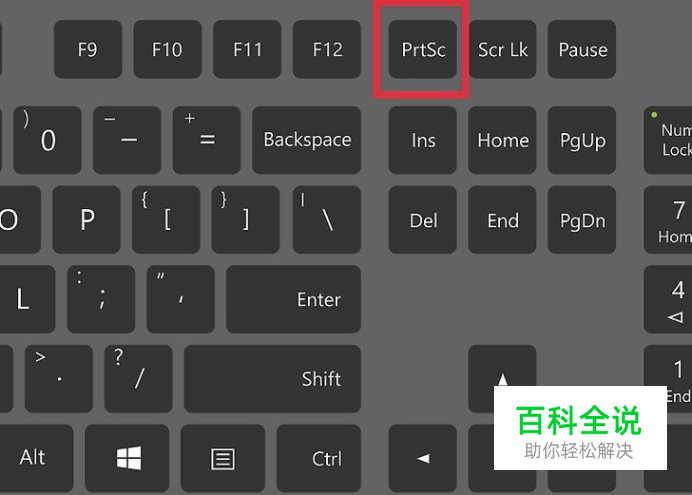Click the Home key
This screenshot has width=692, height=495.
tap(502, 140)
